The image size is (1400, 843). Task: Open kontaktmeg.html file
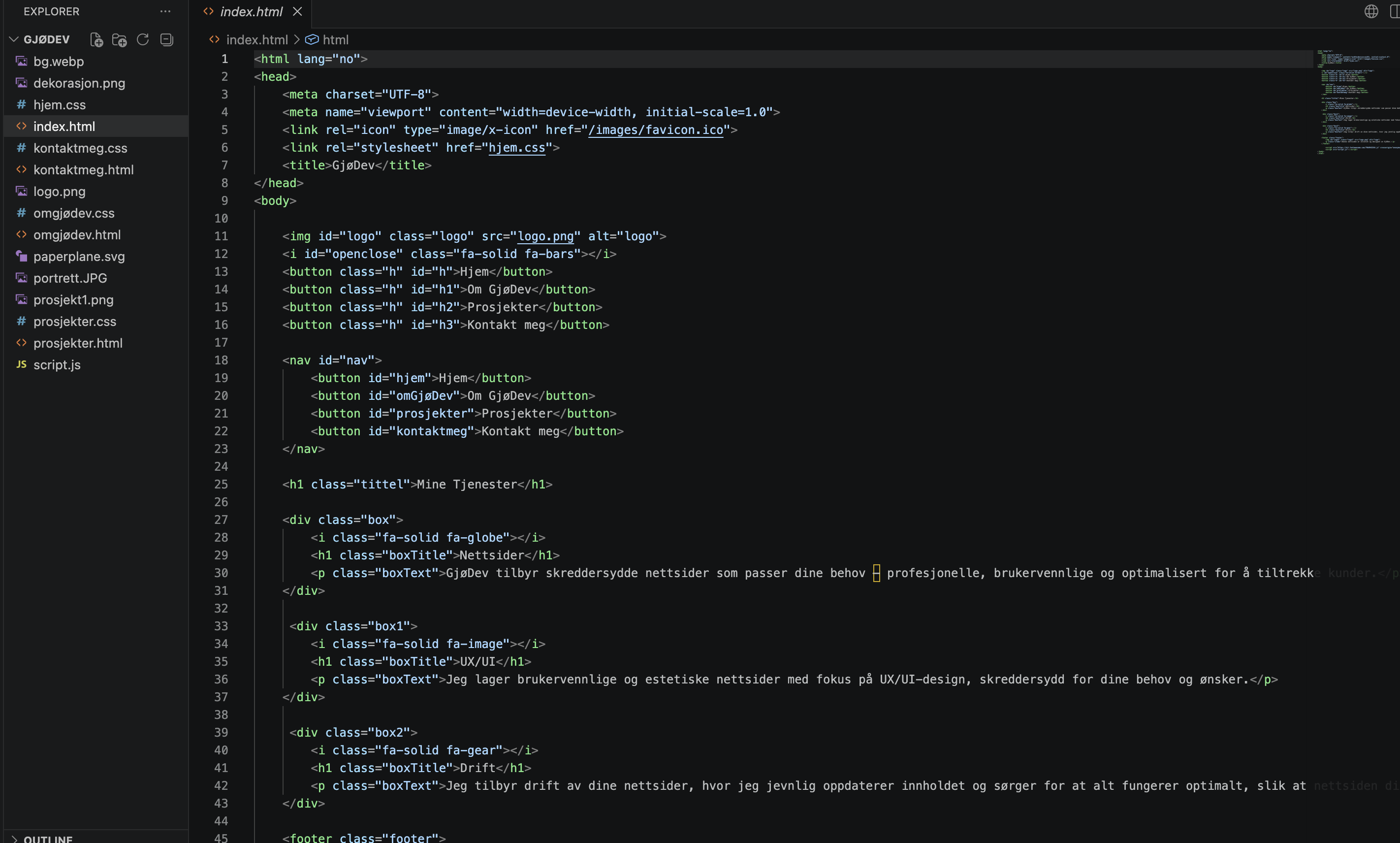[96, 170]
